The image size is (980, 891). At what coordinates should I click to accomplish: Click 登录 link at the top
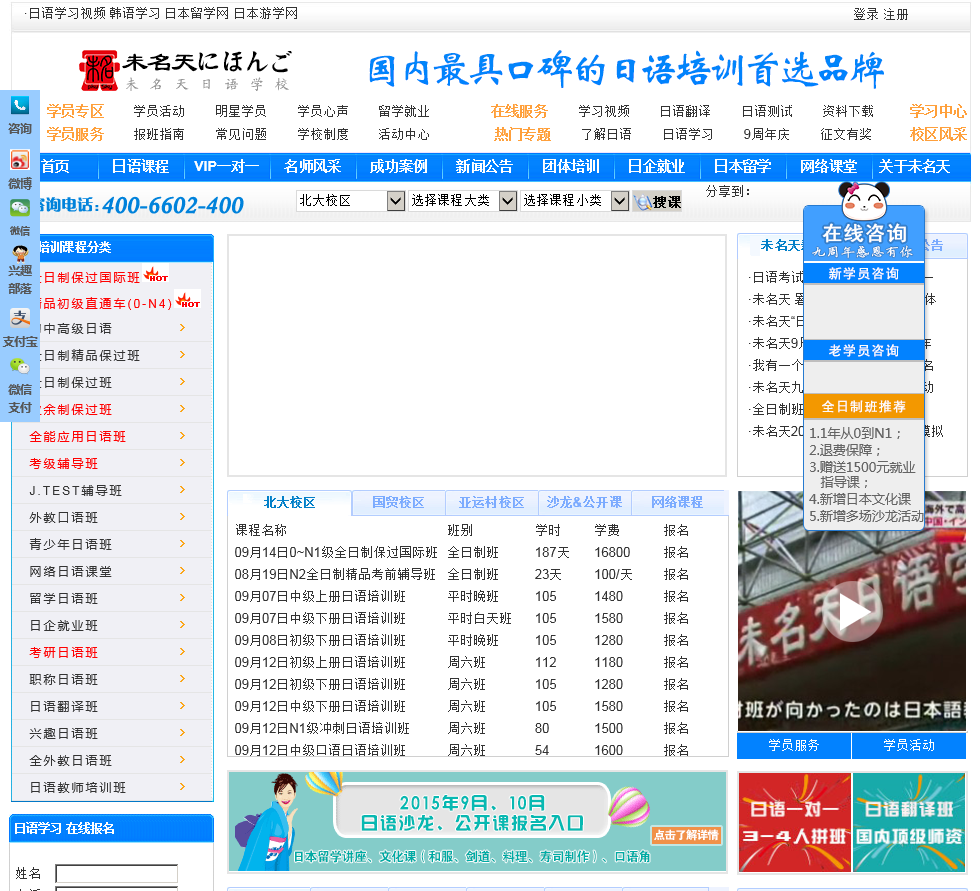click(866, 14)
